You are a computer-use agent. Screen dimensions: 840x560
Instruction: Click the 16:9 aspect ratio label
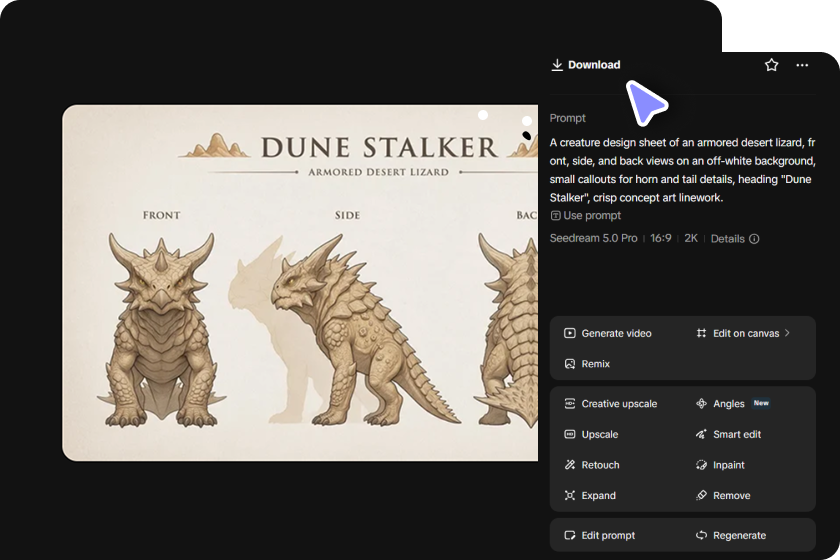coord(661,238)
